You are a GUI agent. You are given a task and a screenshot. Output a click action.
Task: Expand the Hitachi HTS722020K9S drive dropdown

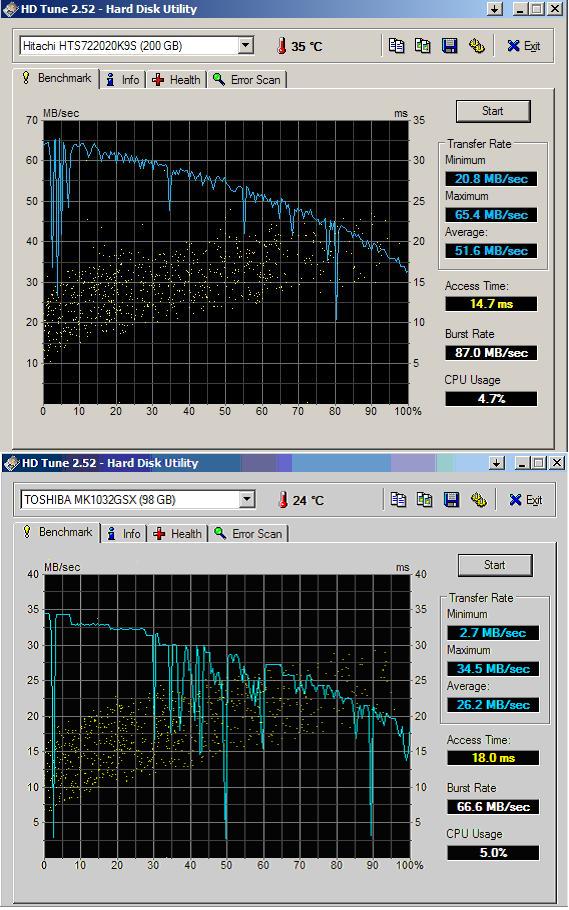[x=246, y=45]
